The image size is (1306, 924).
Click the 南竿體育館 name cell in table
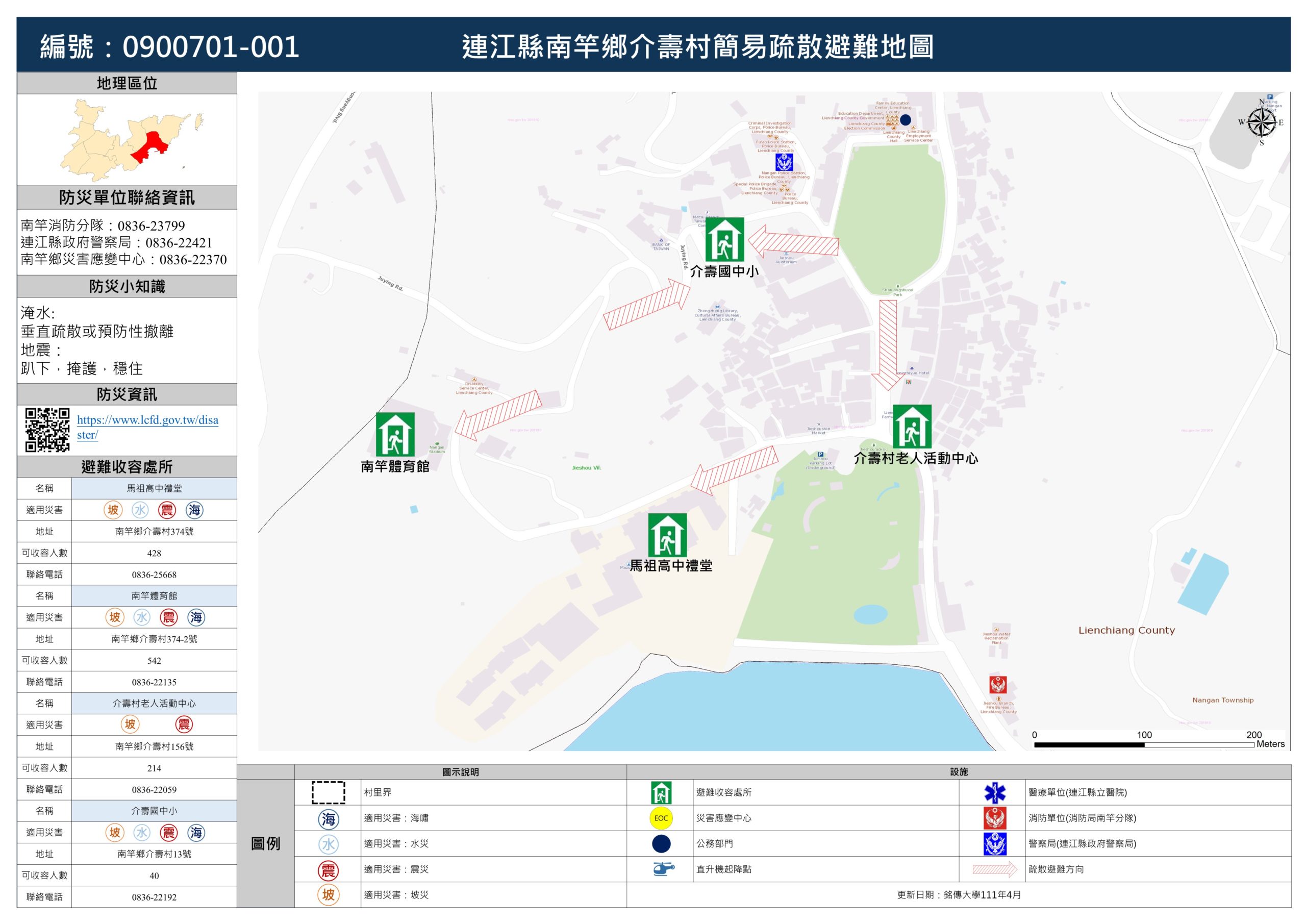[154, 596]
